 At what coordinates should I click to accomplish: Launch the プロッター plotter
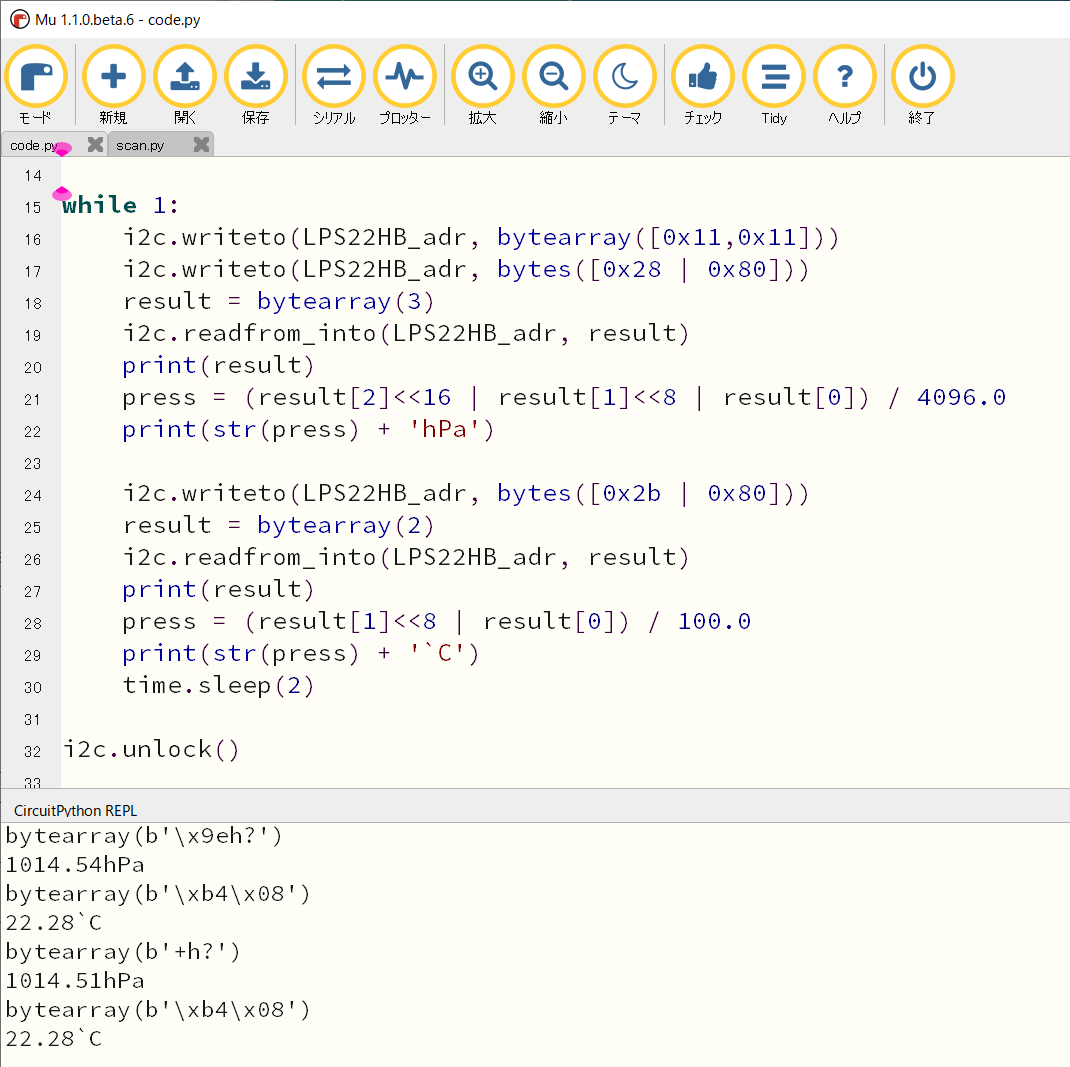tap(405, 76)
